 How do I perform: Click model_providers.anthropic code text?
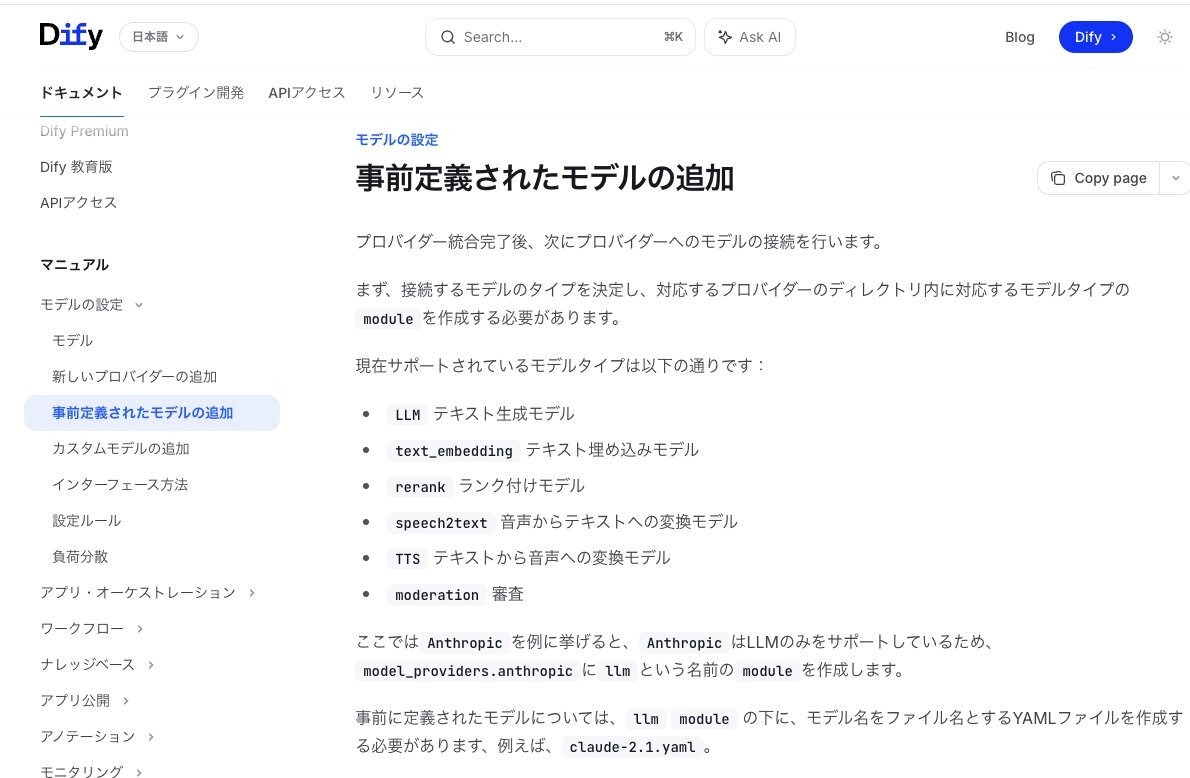coord(468,671)
